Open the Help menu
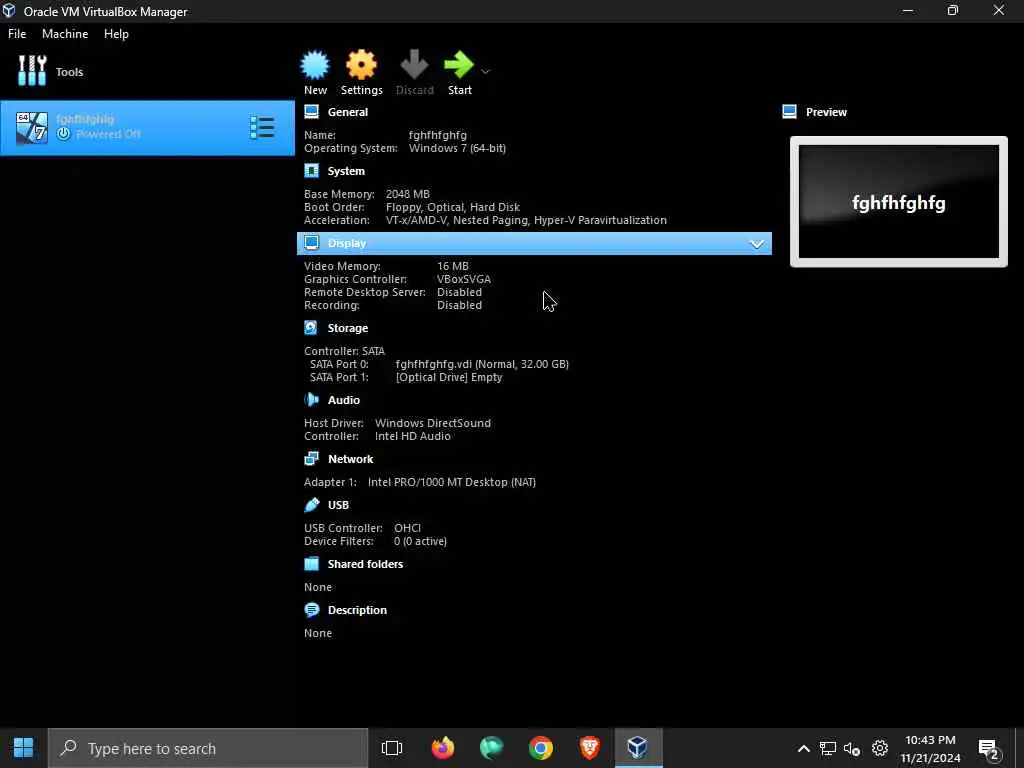The height and width of the screenshot is (768, 1024). [x=116, y=34]
